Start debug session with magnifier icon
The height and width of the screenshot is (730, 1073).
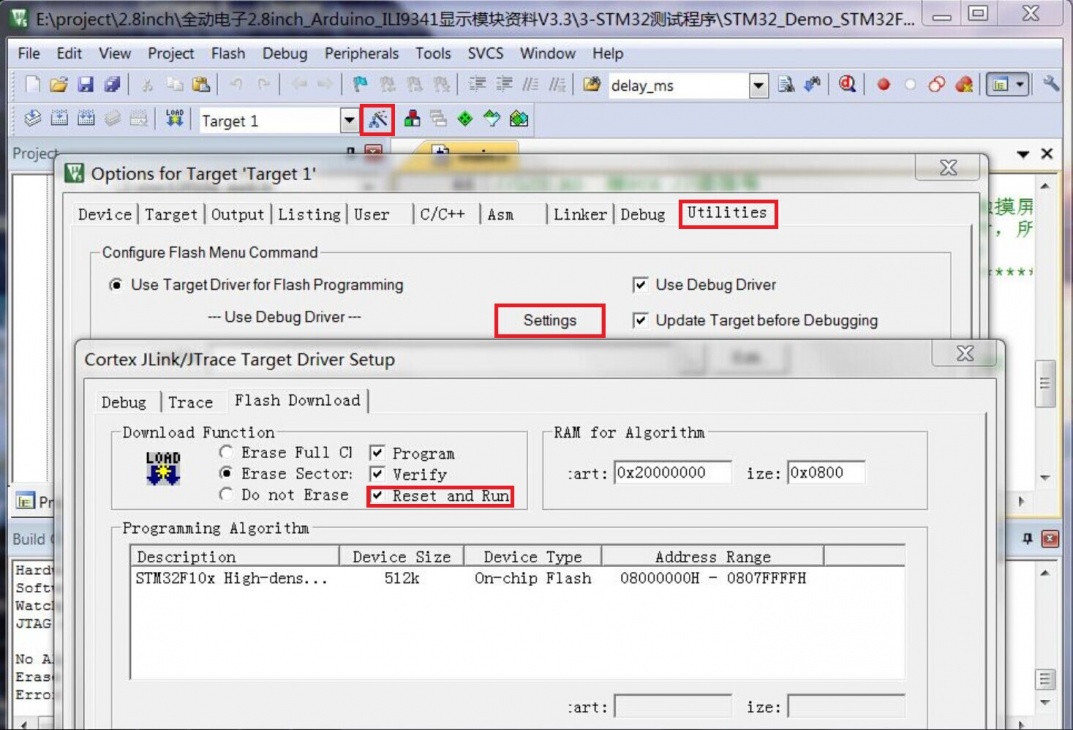coord(847,85)
